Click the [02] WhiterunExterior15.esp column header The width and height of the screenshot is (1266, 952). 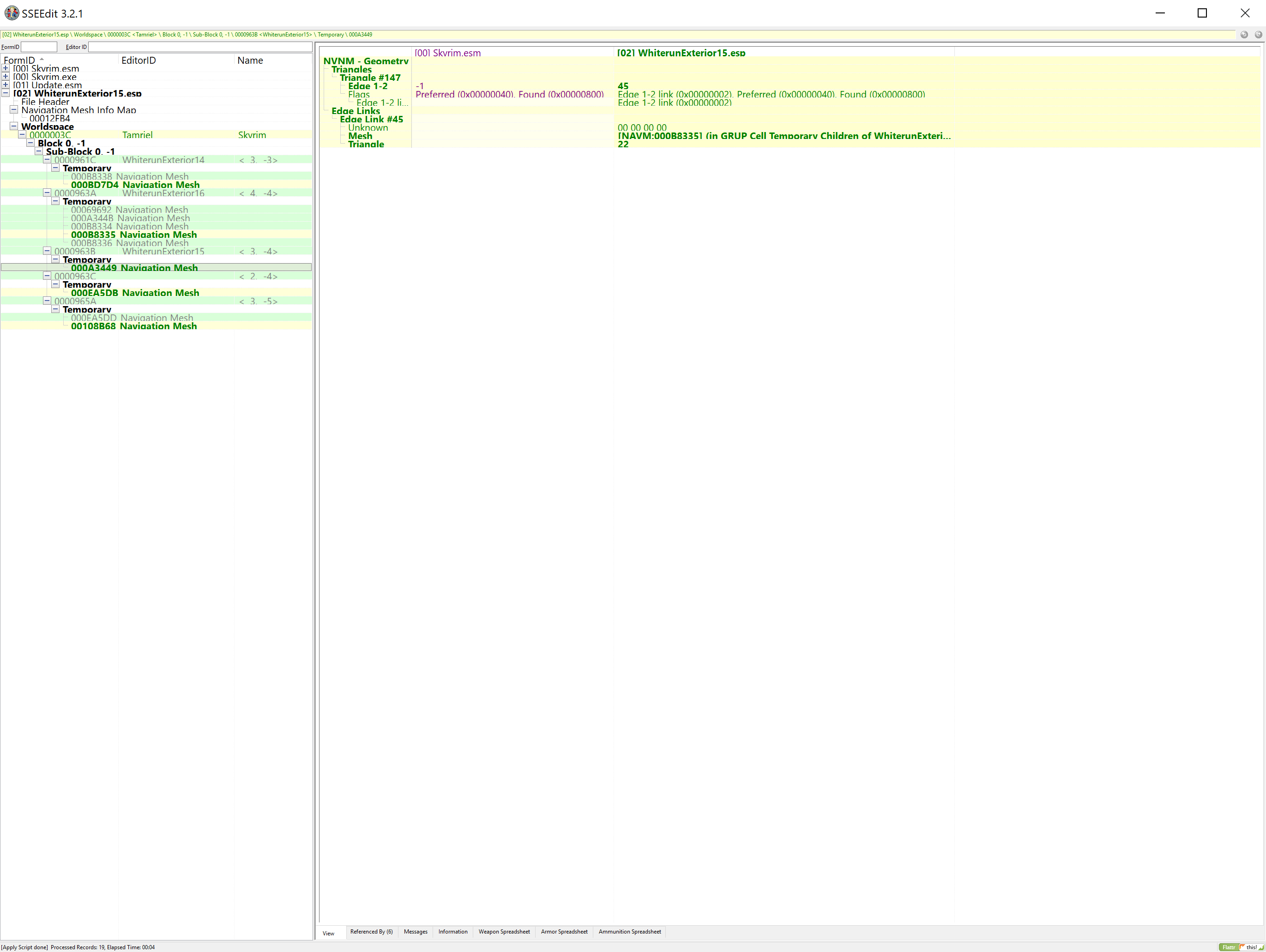[x=784, y=53]
